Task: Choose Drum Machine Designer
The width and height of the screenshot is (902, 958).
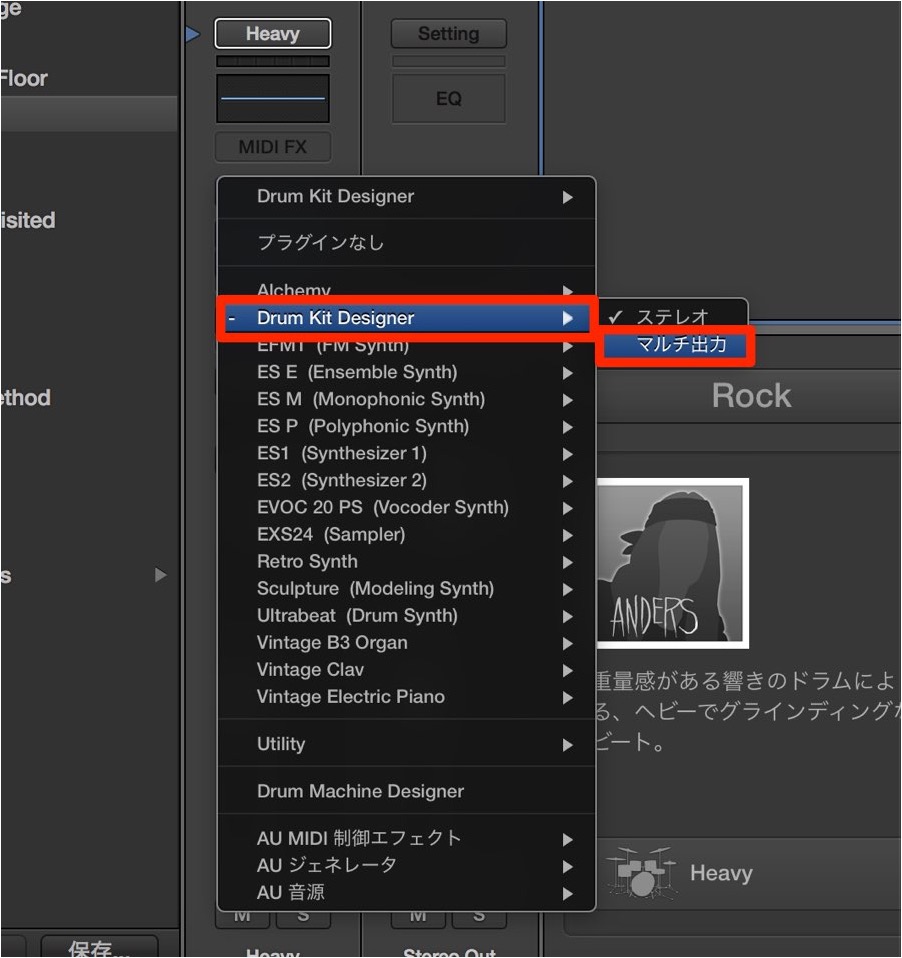Action: pyautogui.click(x=406, y=791)
